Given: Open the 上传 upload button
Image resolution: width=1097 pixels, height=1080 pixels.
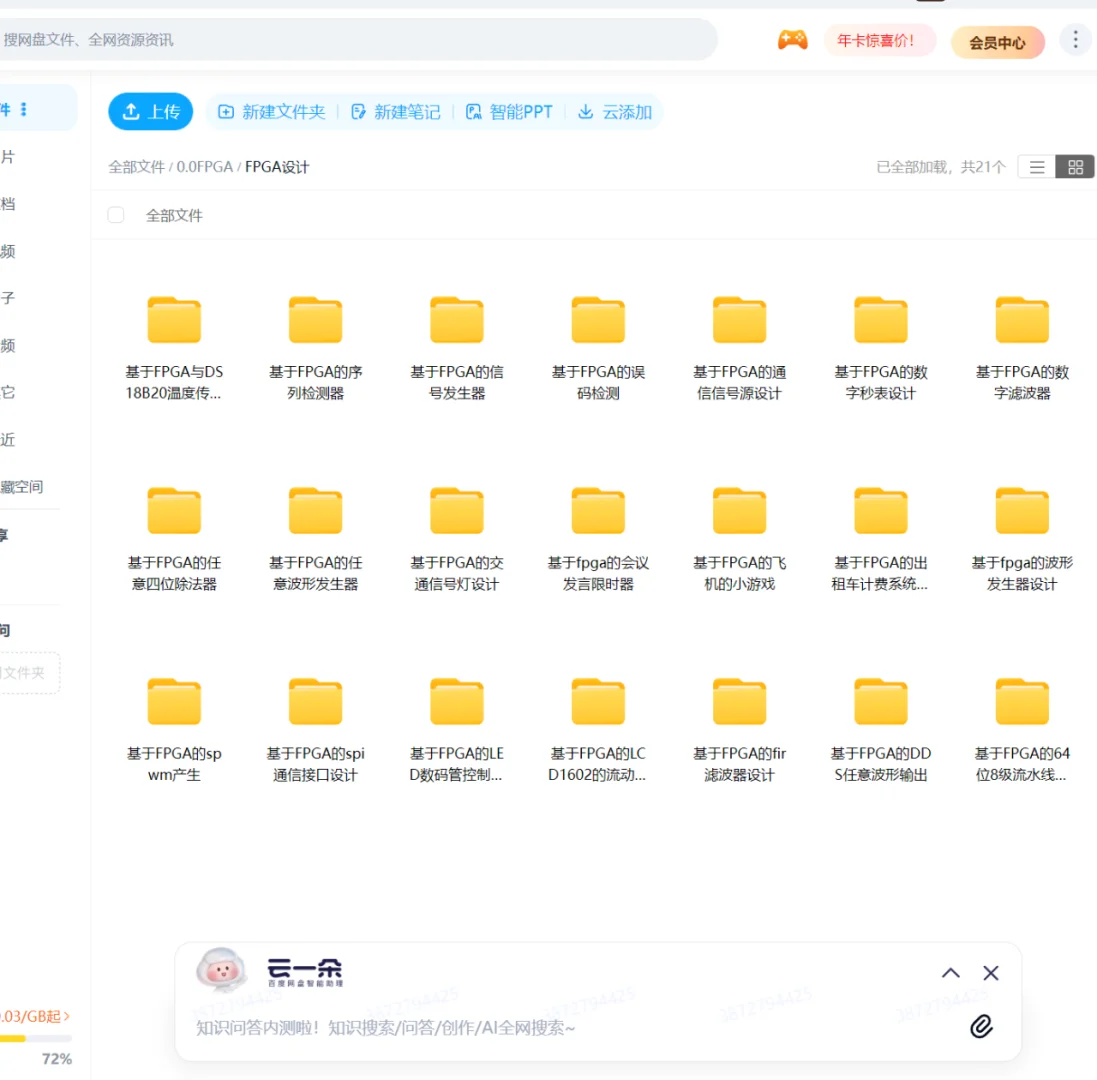Looking at the screenshot, I should pos(150,112).
